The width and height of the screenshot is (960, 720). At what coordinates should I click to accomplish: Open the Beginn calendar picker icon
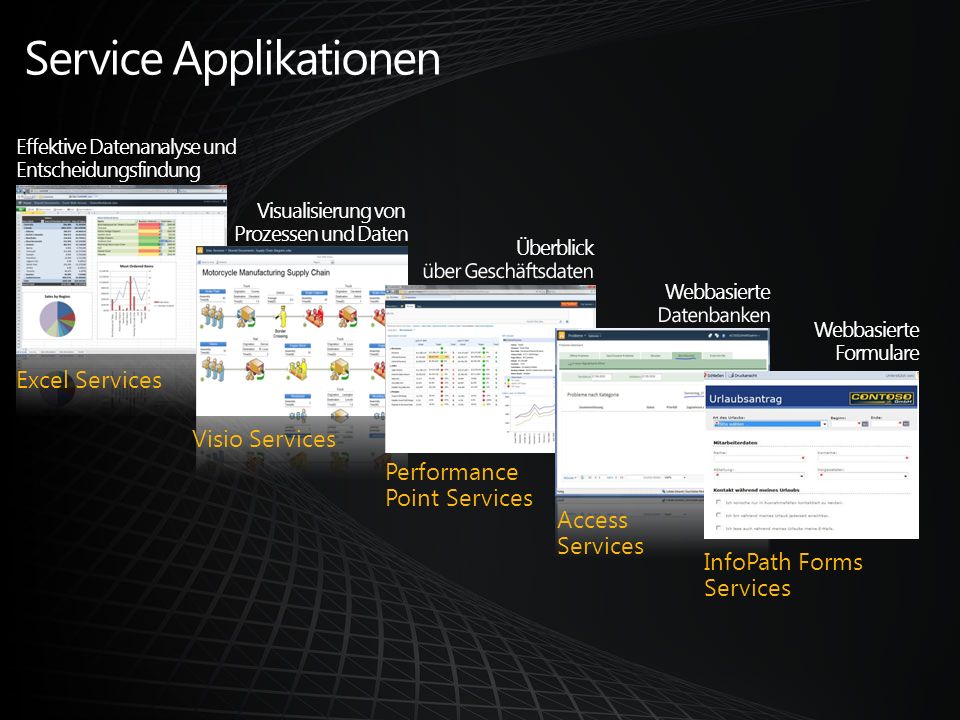pos(865,424)
